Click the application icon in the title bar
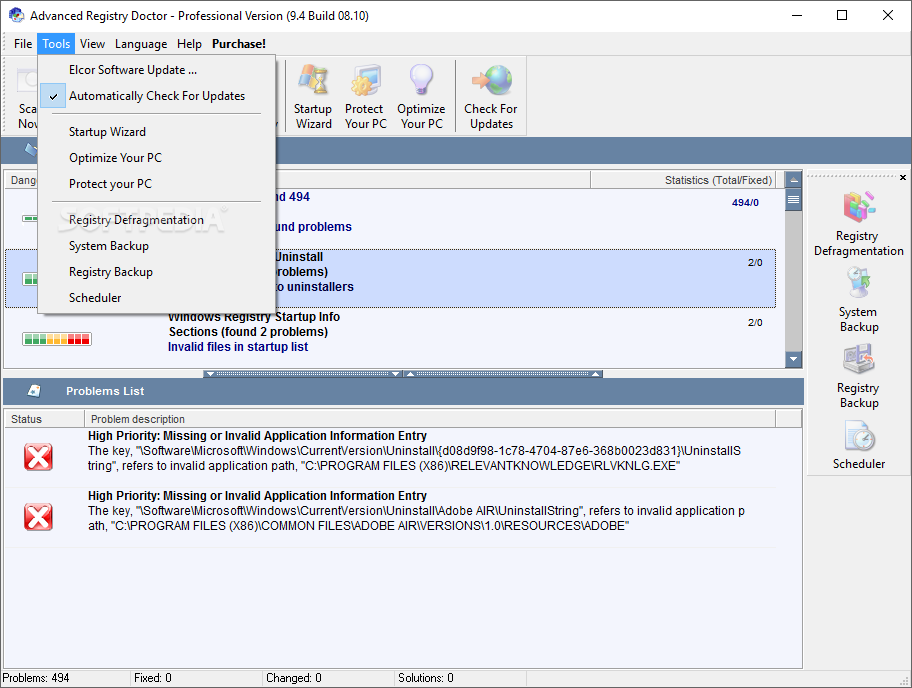Screen dimensions: 912x688 coord(16,15)
